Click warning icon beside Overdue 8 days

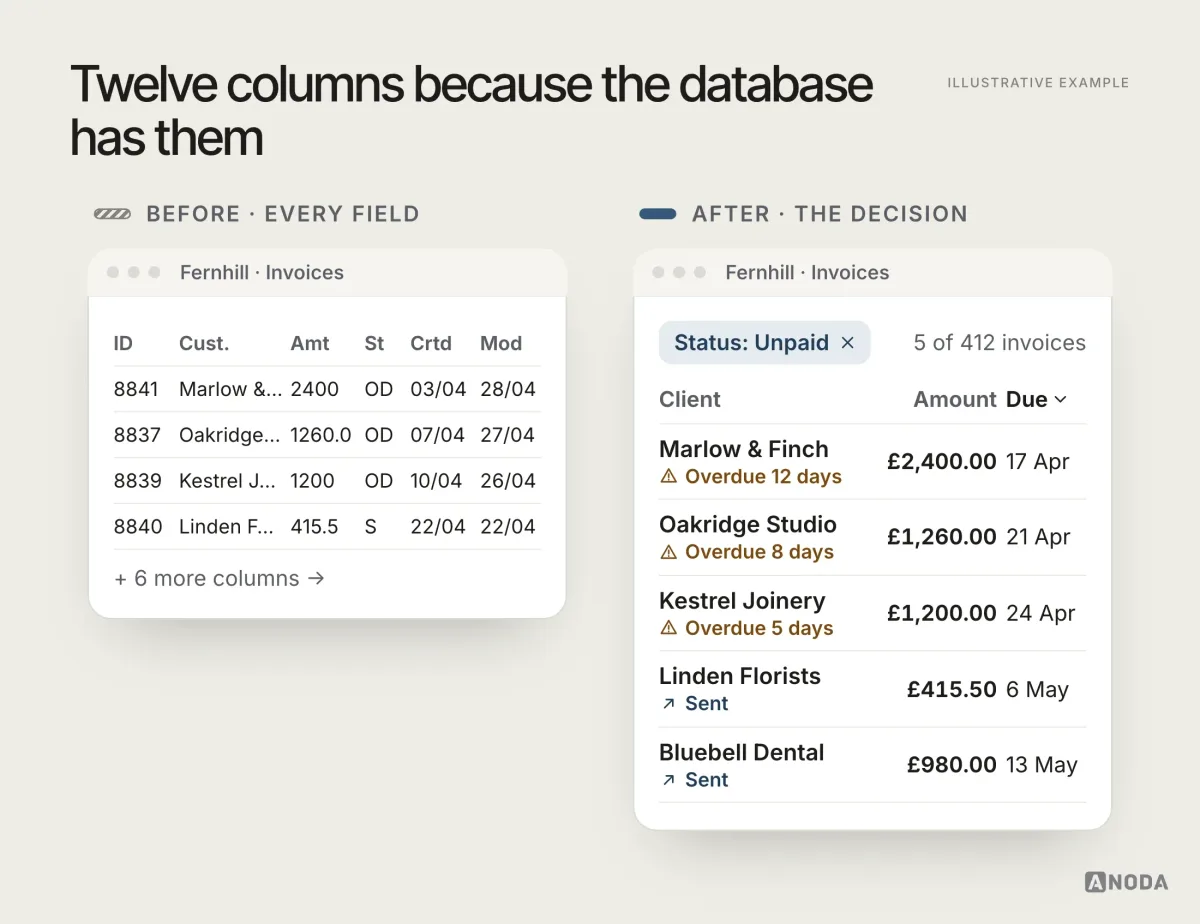tap(669, 552)
